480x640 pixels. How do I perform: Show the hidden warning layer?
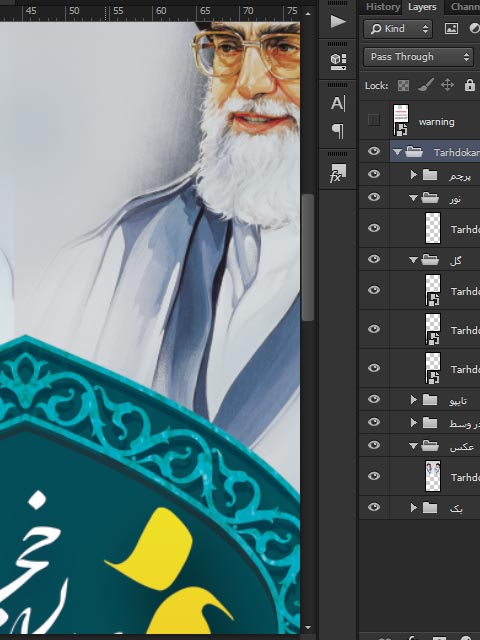(373, 120)
